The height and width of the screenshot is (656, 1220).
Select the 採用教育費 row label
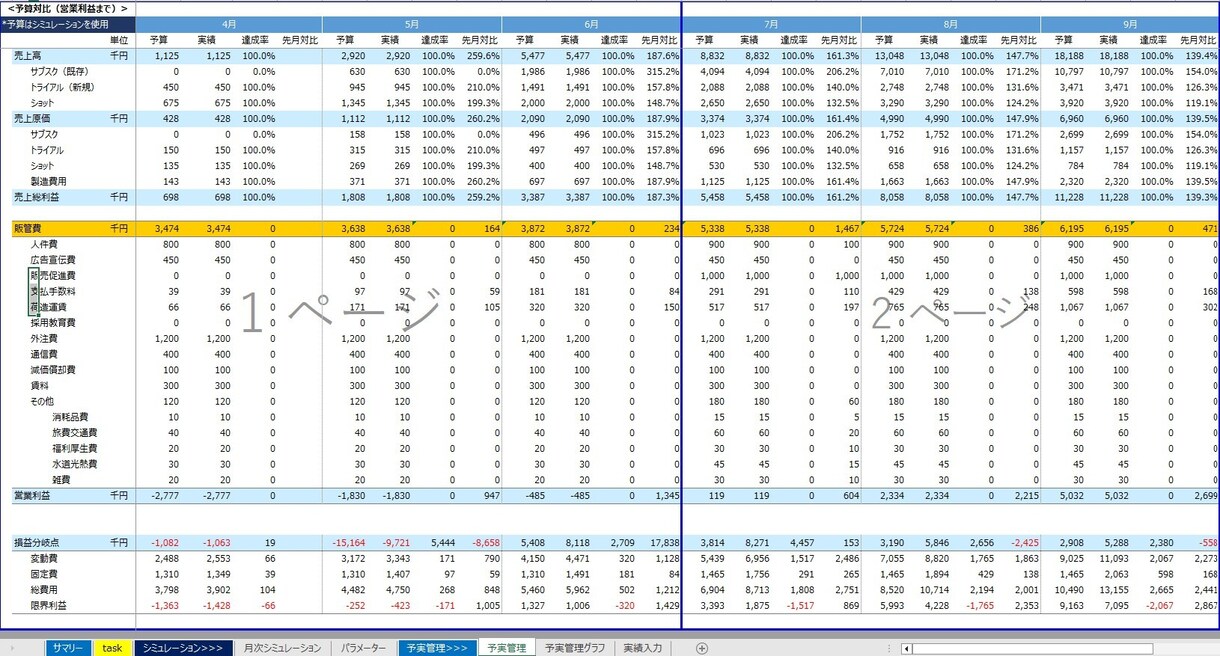point(53,323)
